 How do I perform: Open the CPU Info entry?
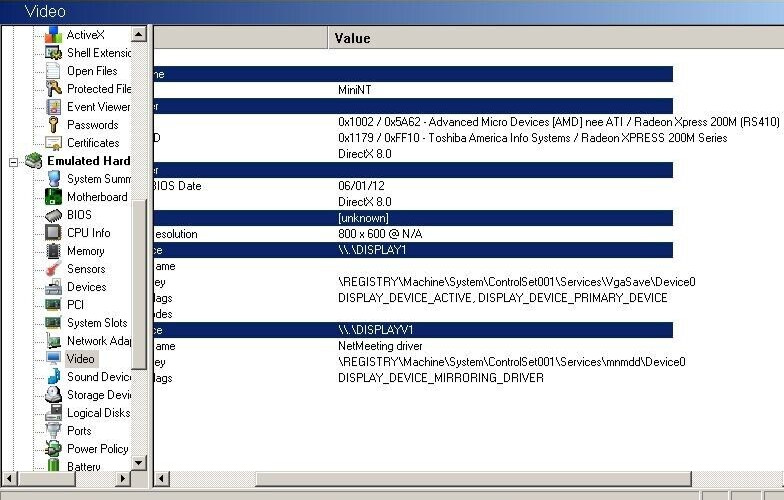coord(88,232)
